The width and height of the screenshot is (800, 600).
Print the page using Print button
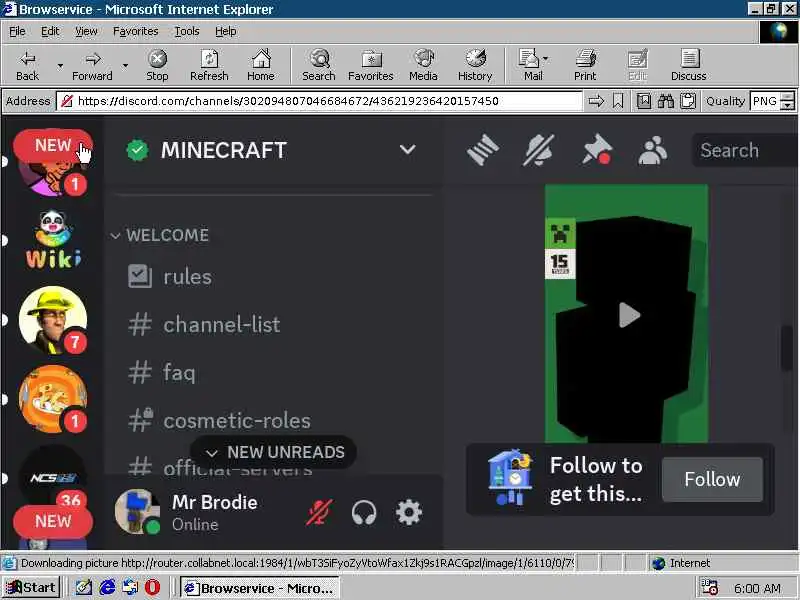click(585, 65)
